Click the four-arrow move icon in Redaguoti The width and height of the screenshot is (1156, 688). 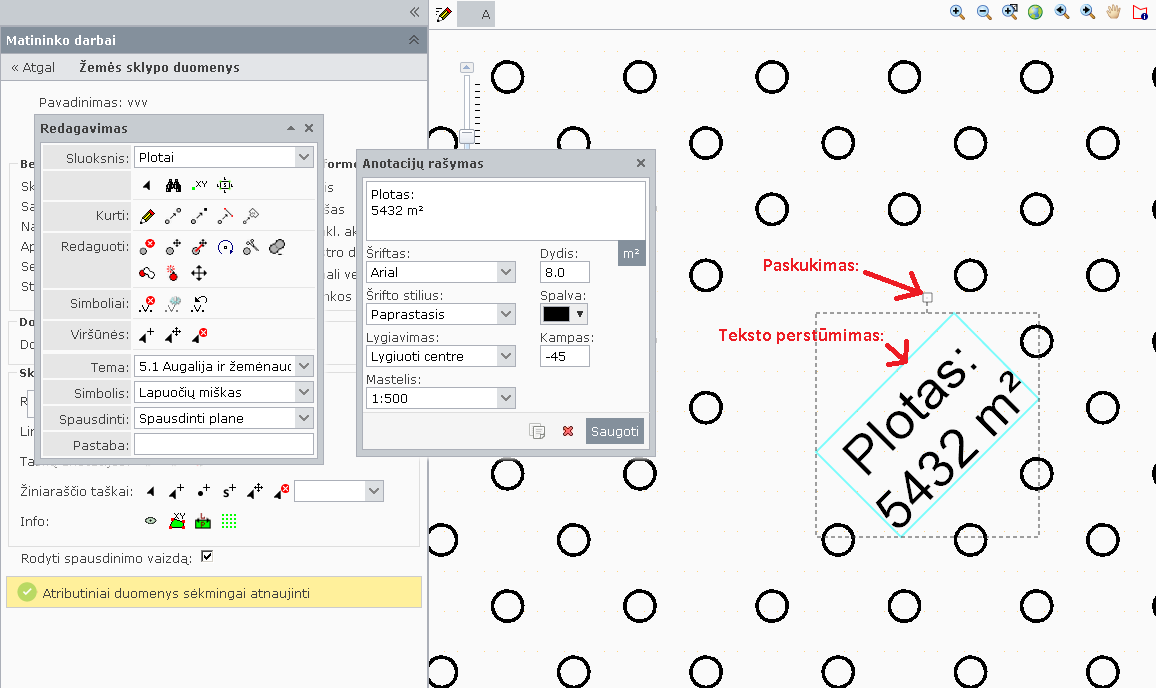[199, 274]
